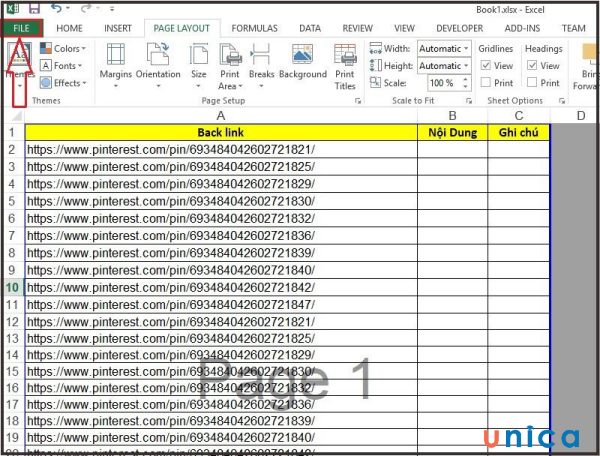The height and width of the screenshot is (456, 600).
Task: Click the pinterest link in row 13
Action: (171, 339)
